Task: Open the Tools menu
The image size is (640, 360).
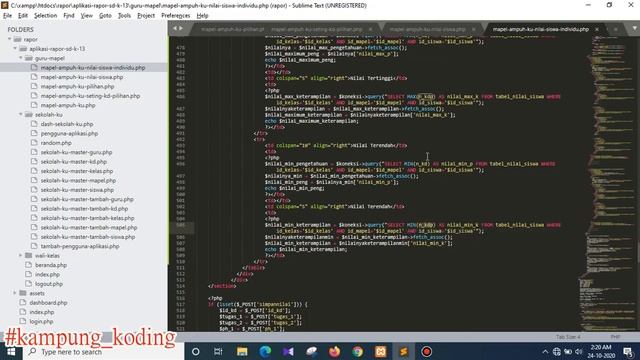Action: coord(124,16)
